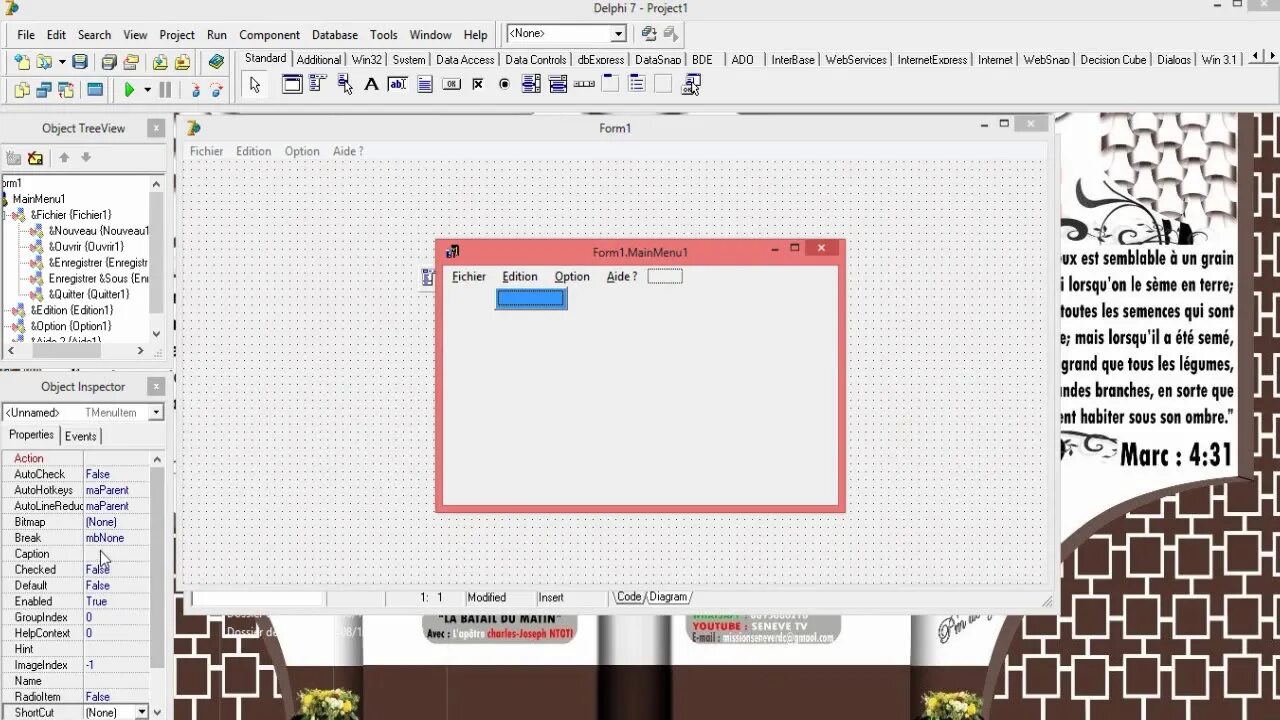Select &Ouvrir (Ouvrir1) tree node
1280x720 pixels.
point(86,247)
